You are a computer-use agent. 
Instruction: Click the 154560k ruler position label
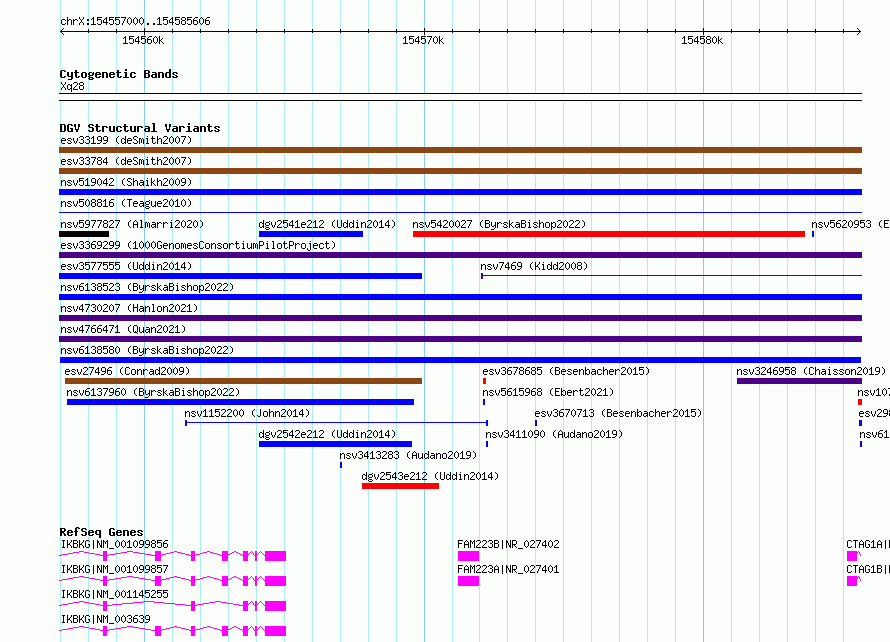(x=143, y=40)
